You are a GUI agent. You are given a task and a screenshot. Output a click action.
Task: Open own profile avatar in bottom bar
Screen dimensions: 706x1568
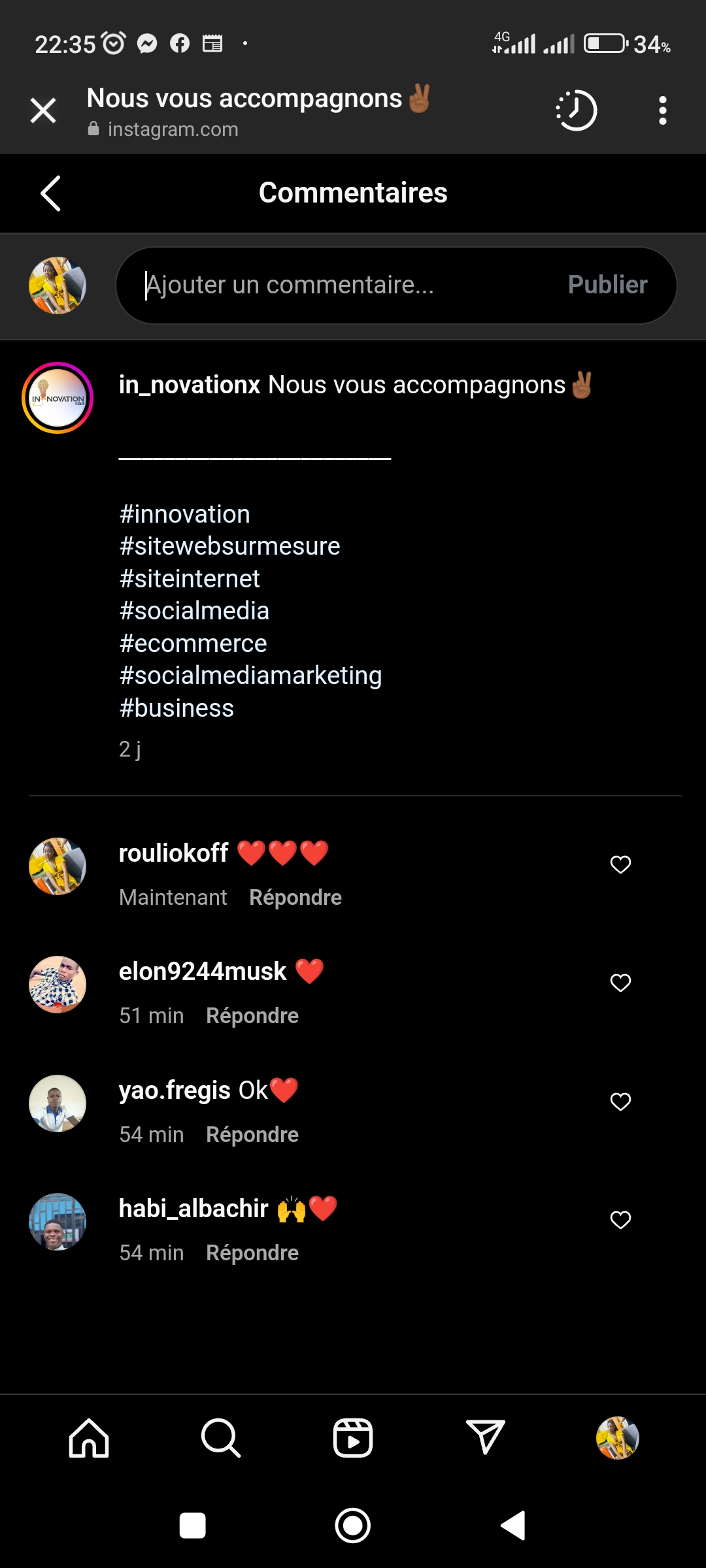617,1438
